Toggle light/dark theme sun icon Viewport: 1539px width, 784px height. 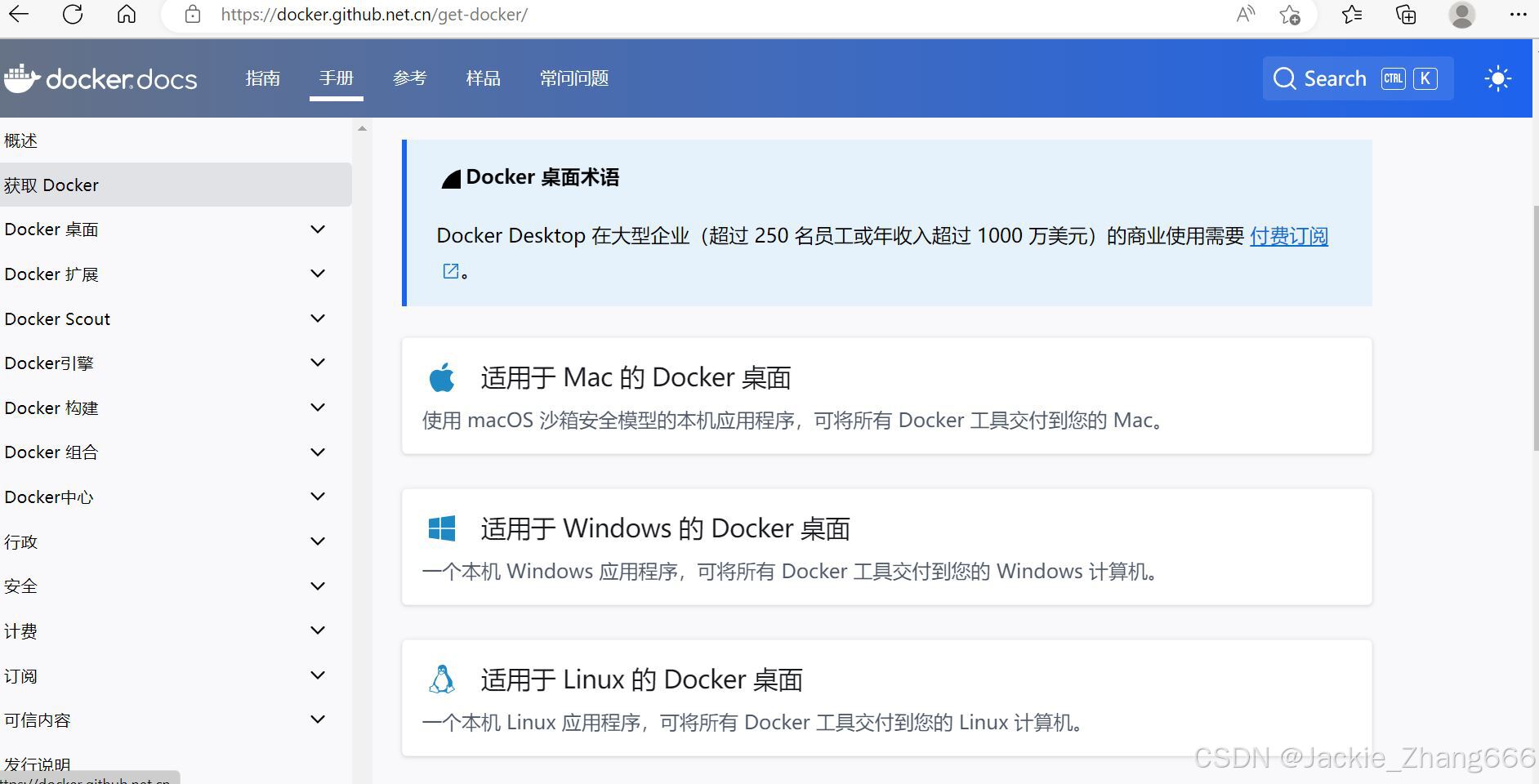click(x=1498, y=78)
